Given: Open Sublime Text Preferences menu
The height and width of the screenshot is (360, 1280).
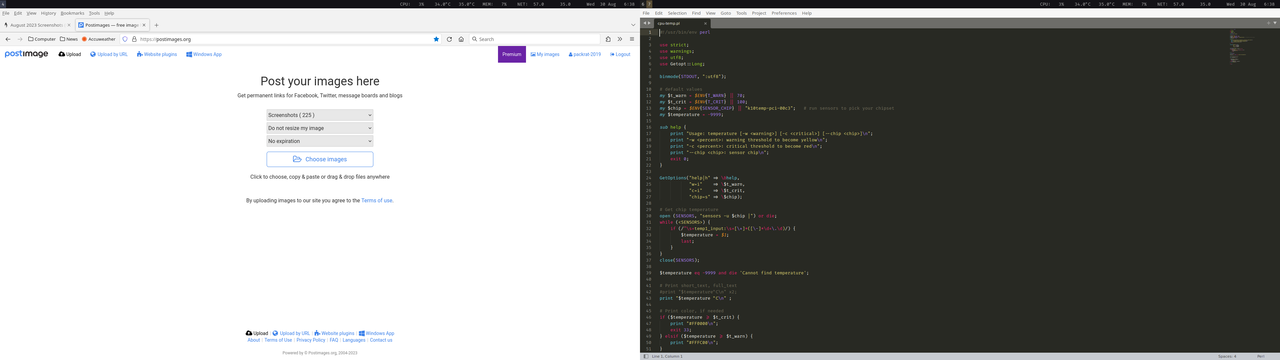Looking at the screenshot, I should (784, 13).
